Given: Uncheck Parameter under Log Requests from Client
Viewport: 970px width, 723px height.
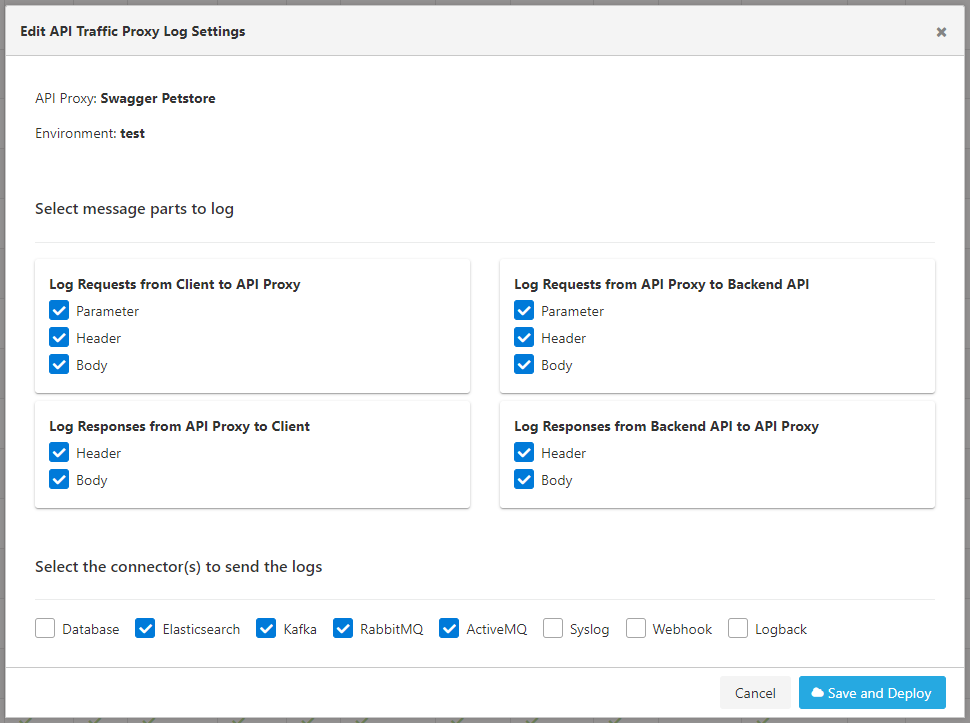Looking at the screenshot, I should (58, 310).
